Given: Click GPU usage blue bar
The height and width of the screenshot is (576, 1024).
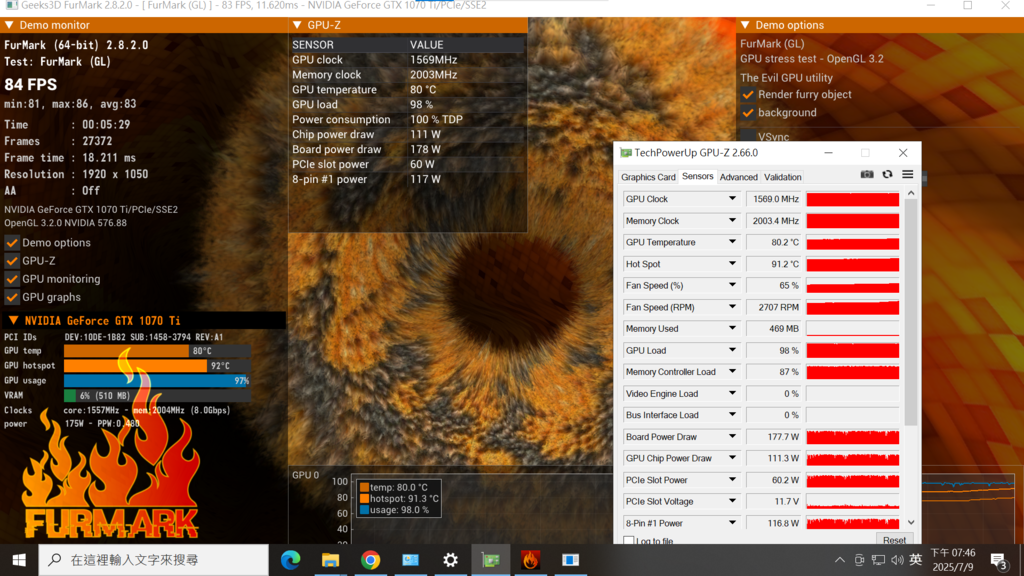Looking at the screenshot, I should point(157,381).
